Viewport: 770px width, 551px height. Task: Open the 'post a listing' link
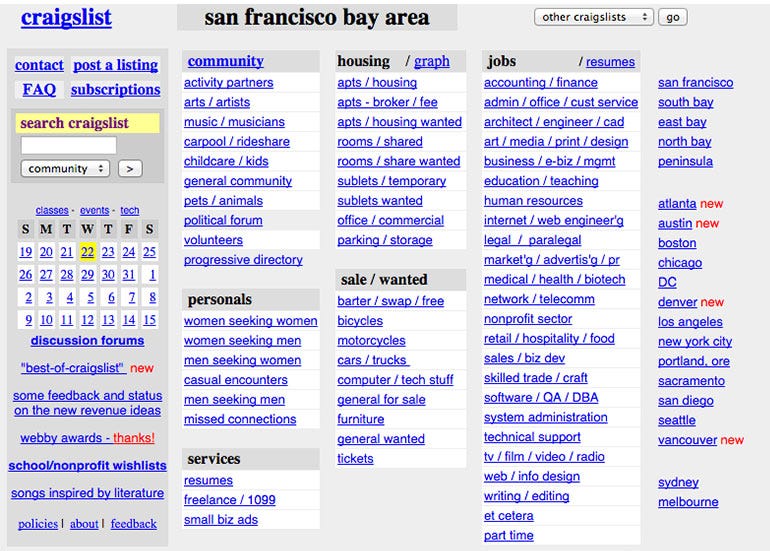115,65
